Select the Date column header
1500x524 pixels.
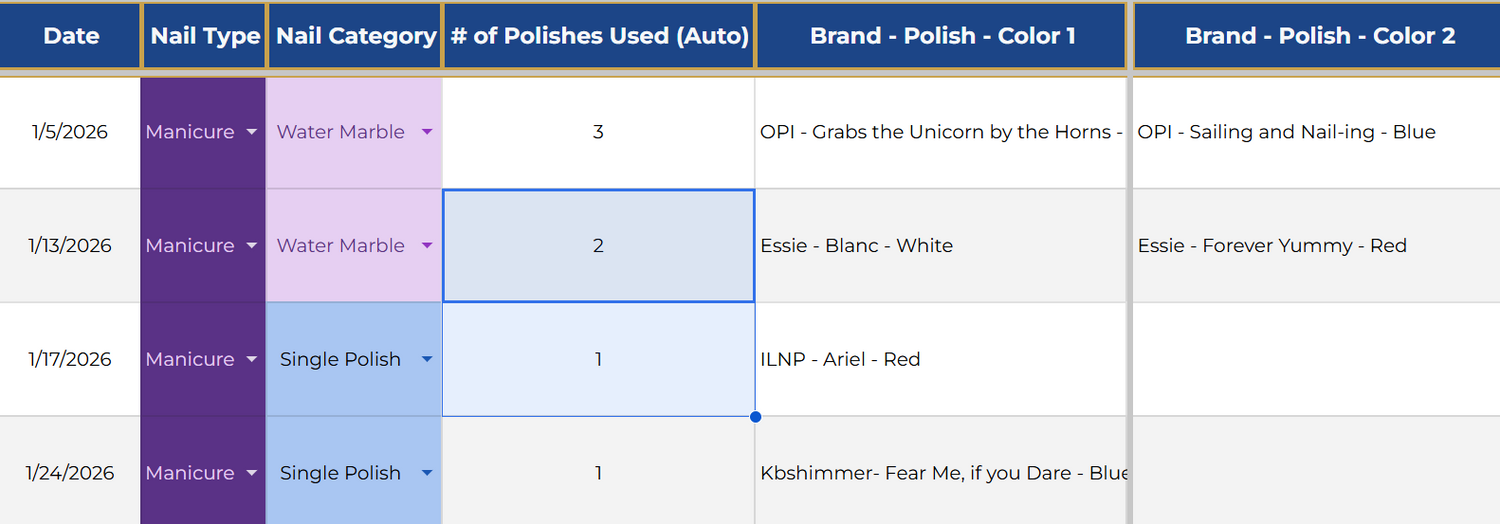(x=71, y=36)
